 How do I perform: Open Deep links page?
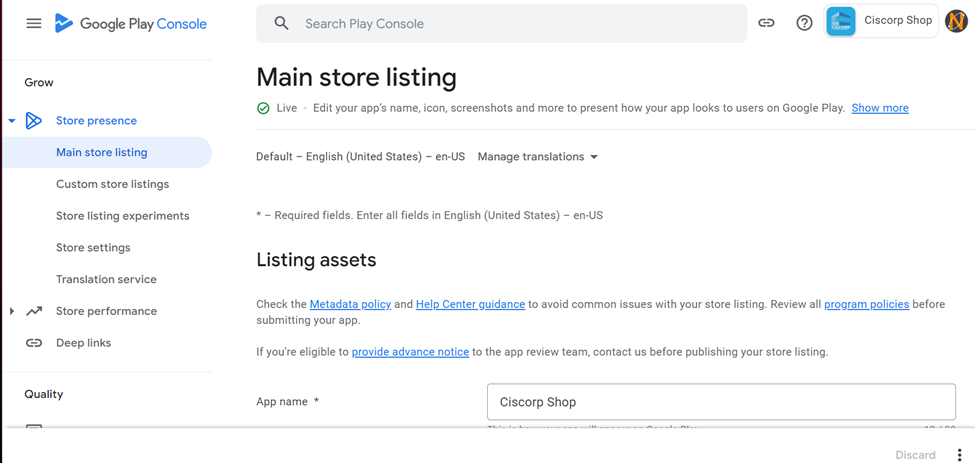pos(83,342)
